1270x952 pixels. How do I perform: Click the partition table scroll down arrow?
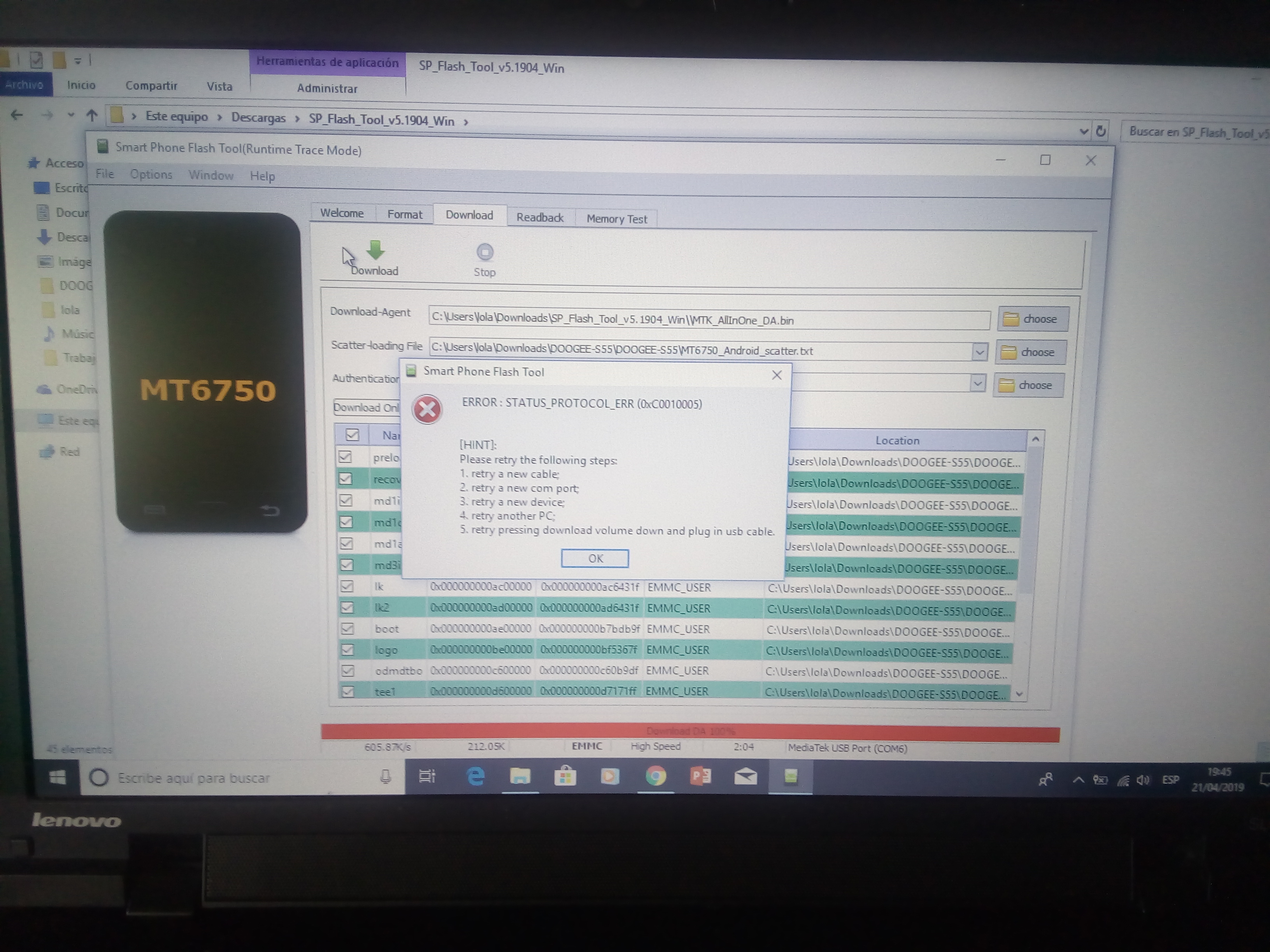[1020, 694]
